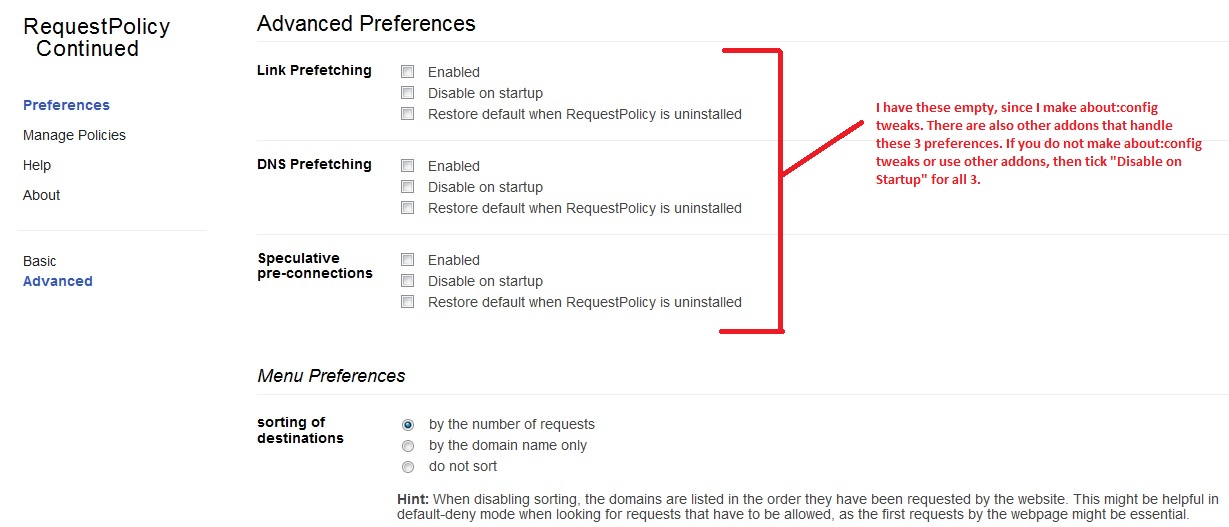Tick DNS Prefetching 'Disable on startup'

[x=407, y=187]
